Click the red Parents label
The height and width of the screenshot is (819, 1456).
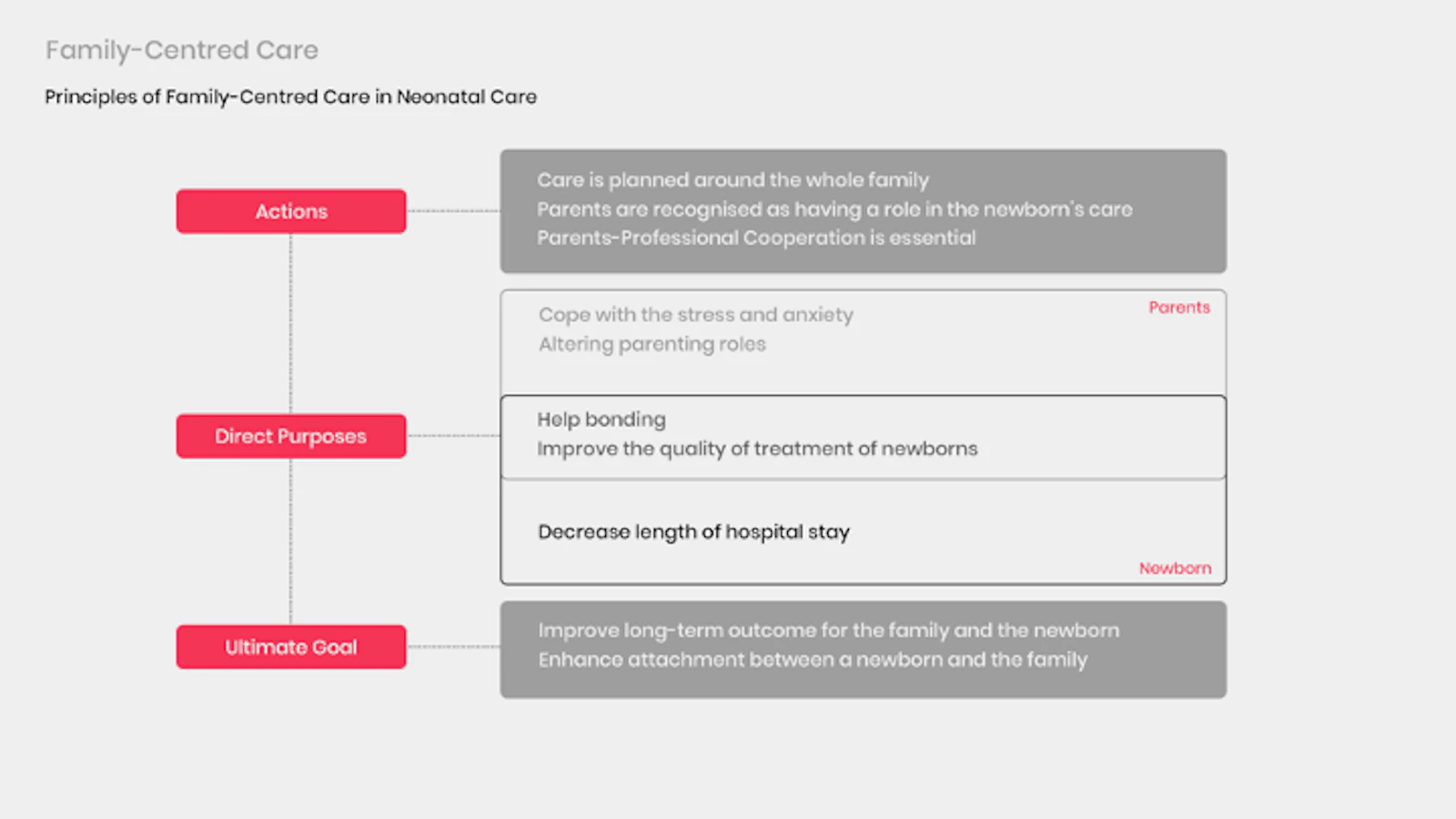point(1178,308)
